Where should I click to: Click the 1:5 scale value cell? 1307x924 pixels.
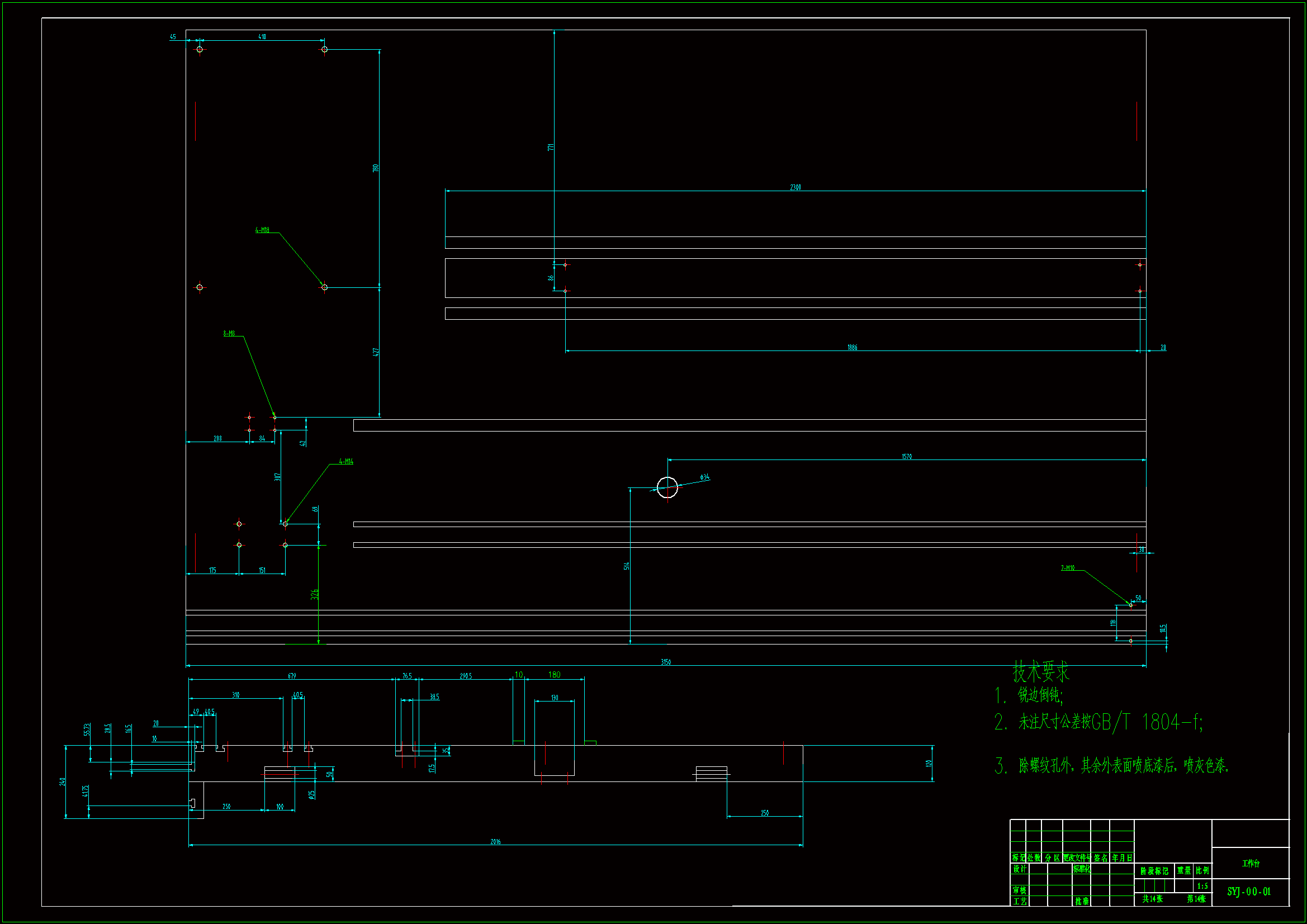(1202, 886)
